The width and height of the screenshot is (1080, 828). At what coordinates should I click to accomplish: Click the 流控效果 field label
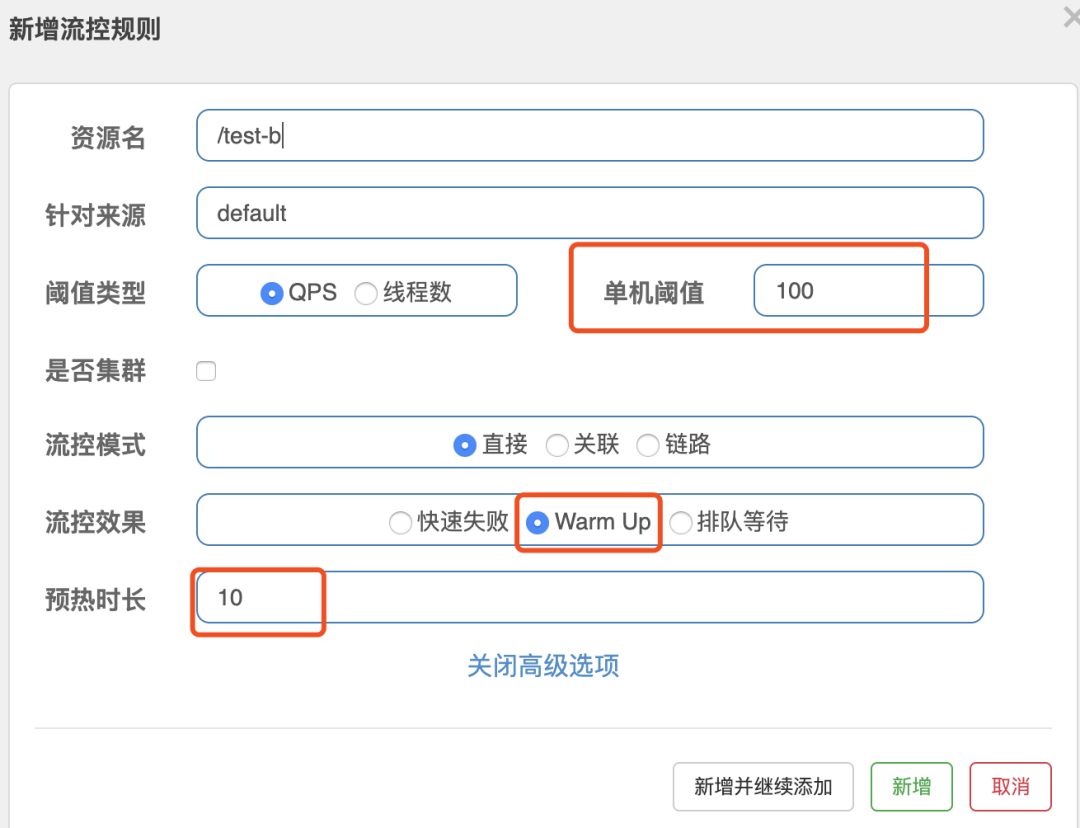tap(95, 522)
